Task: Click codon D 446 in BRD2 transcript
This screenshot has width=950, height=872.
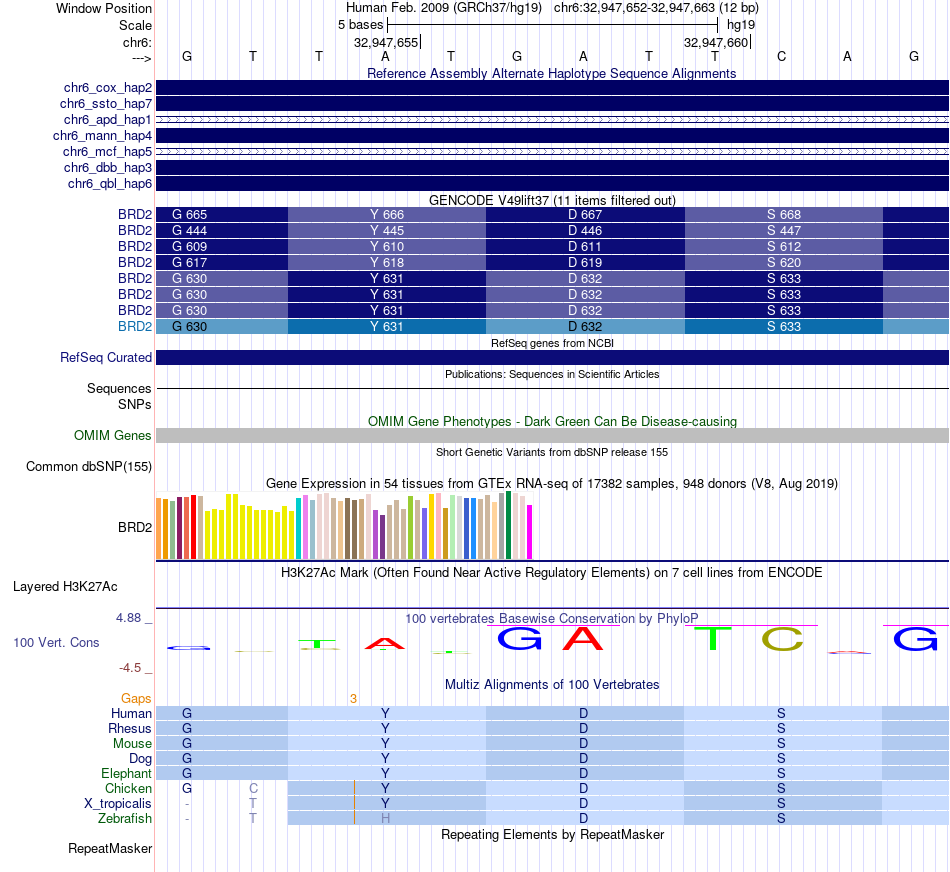Action: (x=585, y=230)
